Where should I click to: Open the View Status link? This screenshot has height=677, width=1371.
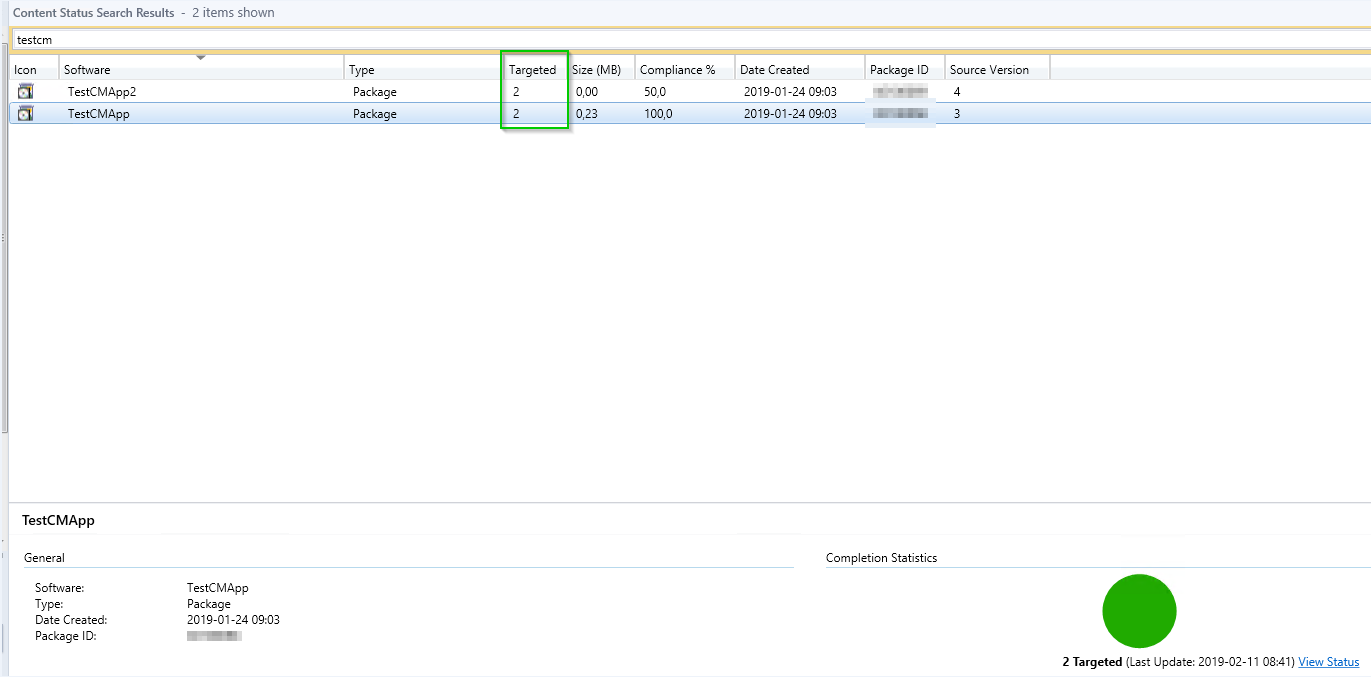1328,662
